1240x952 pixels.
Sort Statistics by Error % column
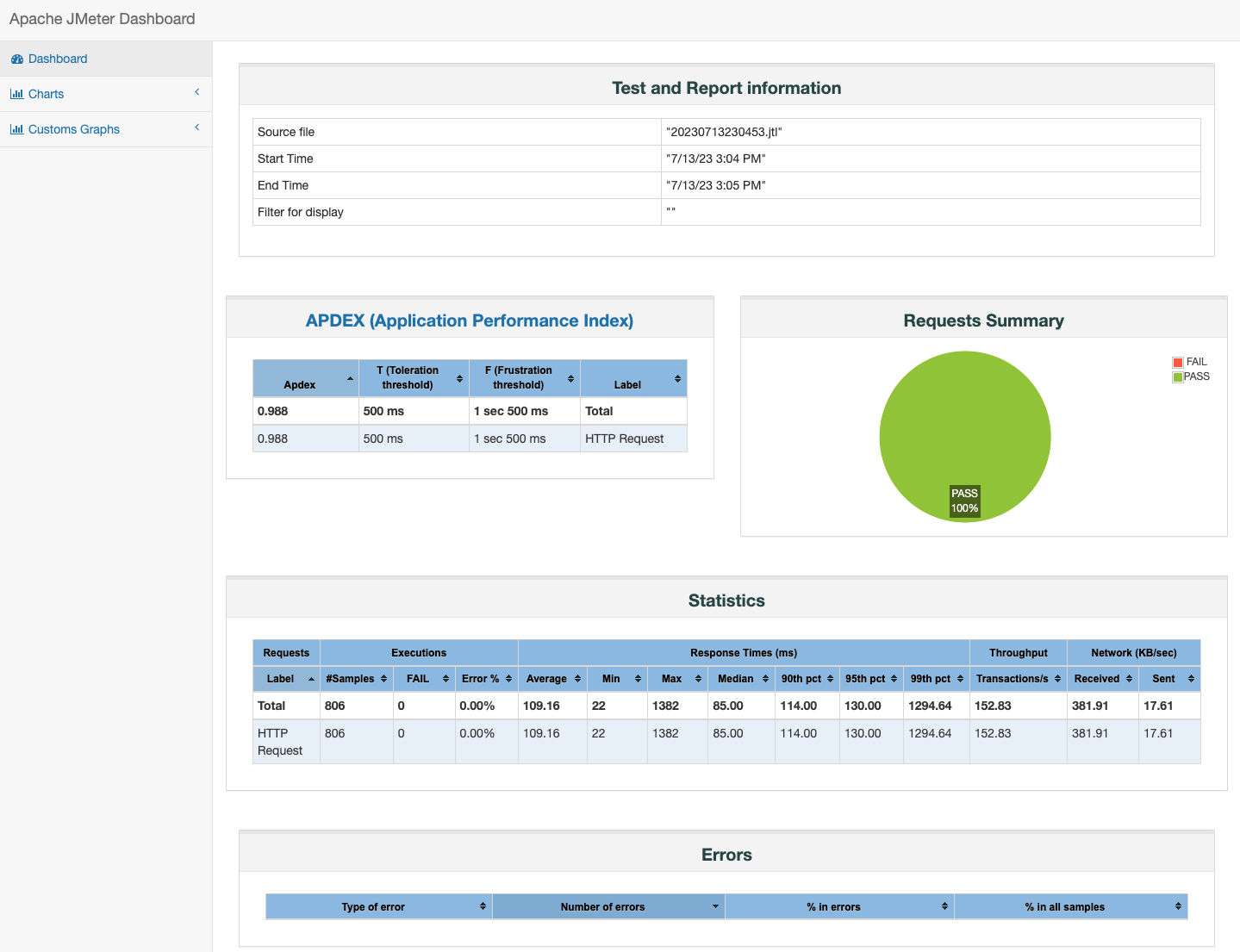point(487,679)
